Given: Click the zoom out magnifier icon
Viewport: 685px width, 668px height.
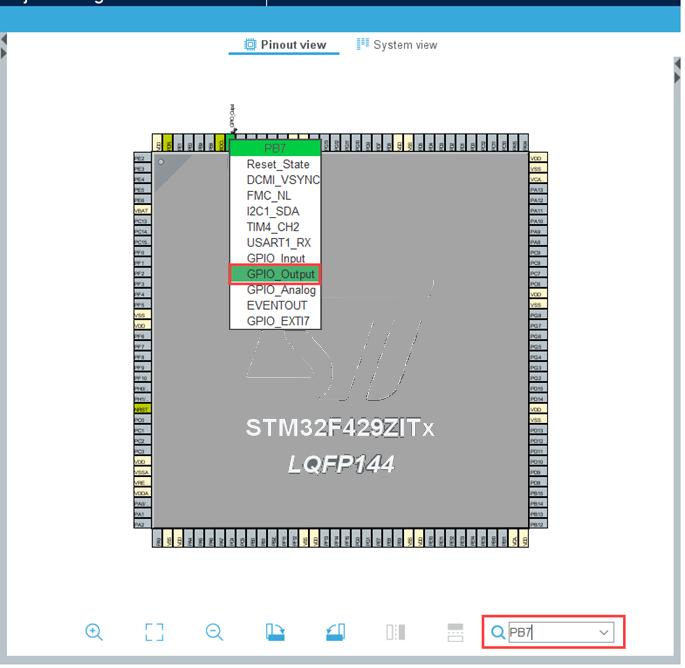Looking at the screenshot, I should pos(214,632).
